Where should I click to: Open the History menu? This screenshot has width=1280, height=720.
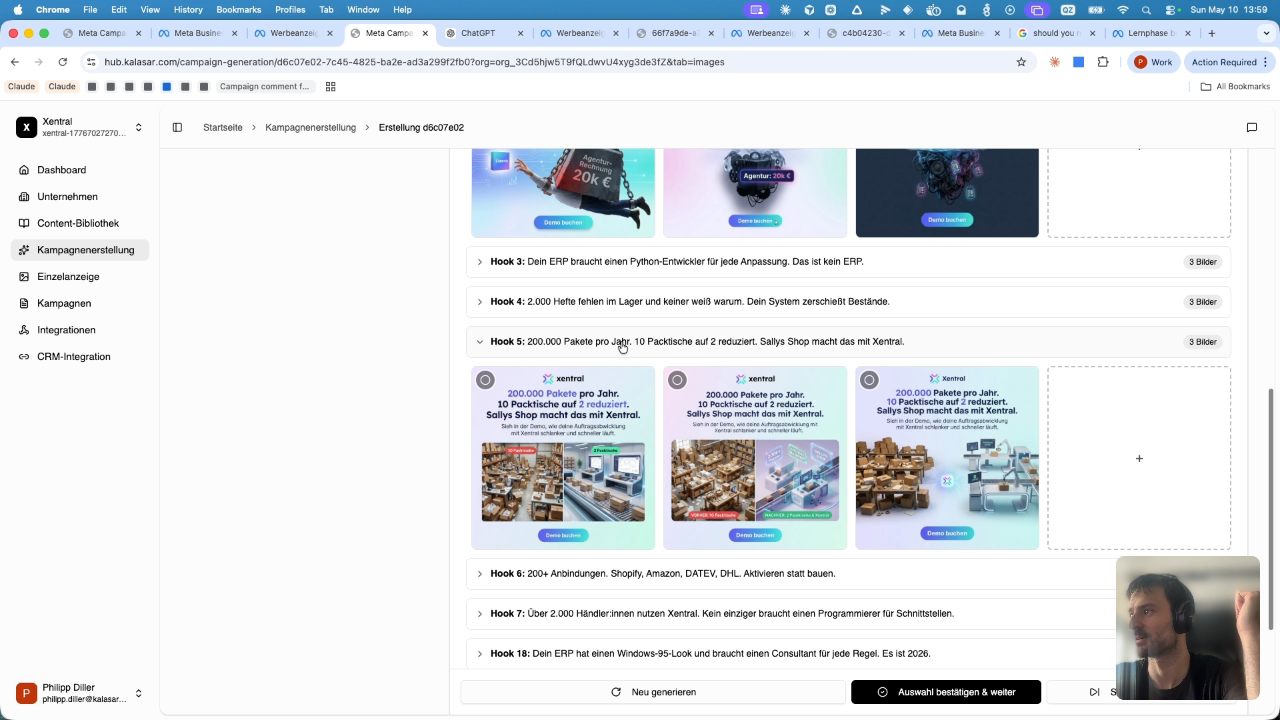(188, 10)
